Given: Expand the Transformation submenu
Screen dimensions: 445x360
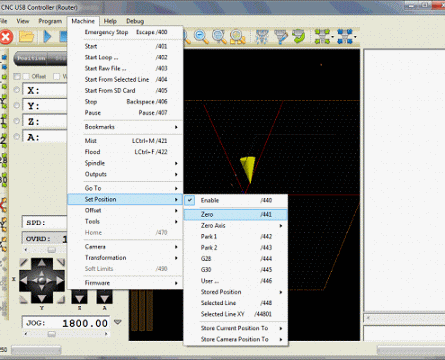Looking at the screenshot, I should 125,258.
